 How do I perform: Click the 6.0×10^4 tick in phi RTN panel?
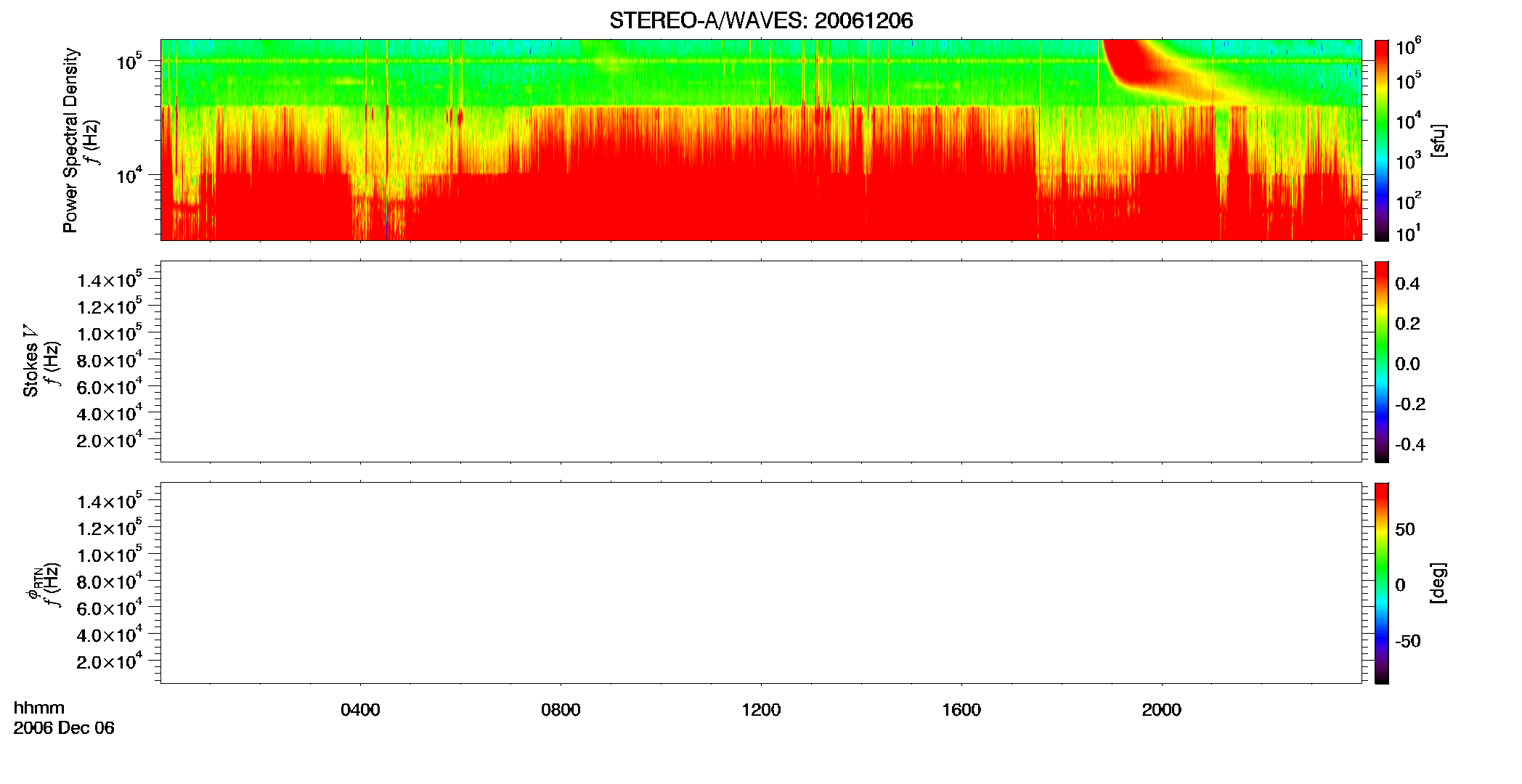coord(110,608)
